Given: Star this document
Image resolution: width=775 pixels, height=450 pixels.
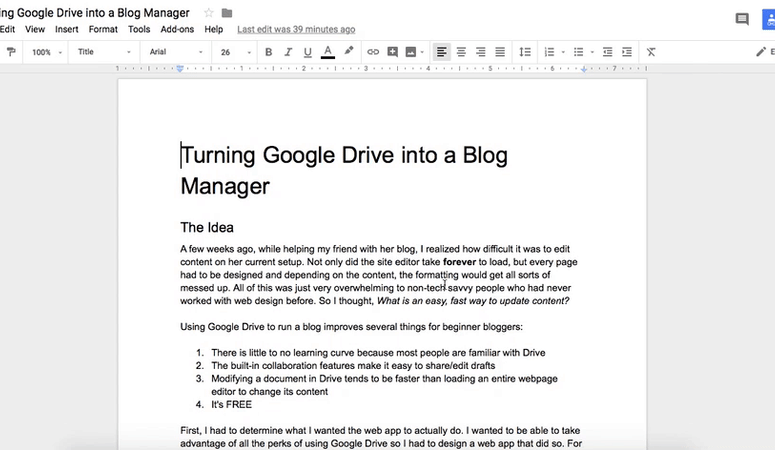Looking at the screenshot, I should [209, 13].
